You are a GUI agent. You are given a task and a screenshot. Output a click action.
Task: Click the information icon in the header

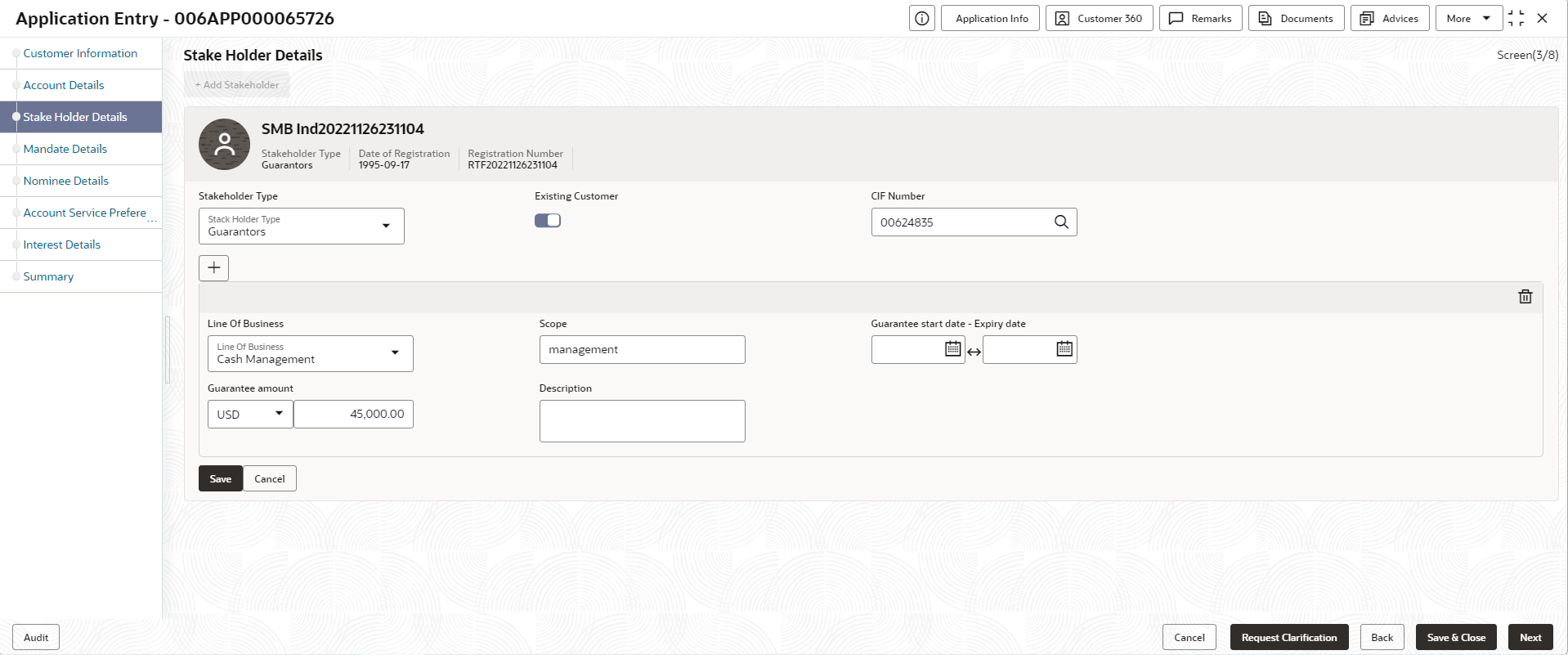point(921,18)
